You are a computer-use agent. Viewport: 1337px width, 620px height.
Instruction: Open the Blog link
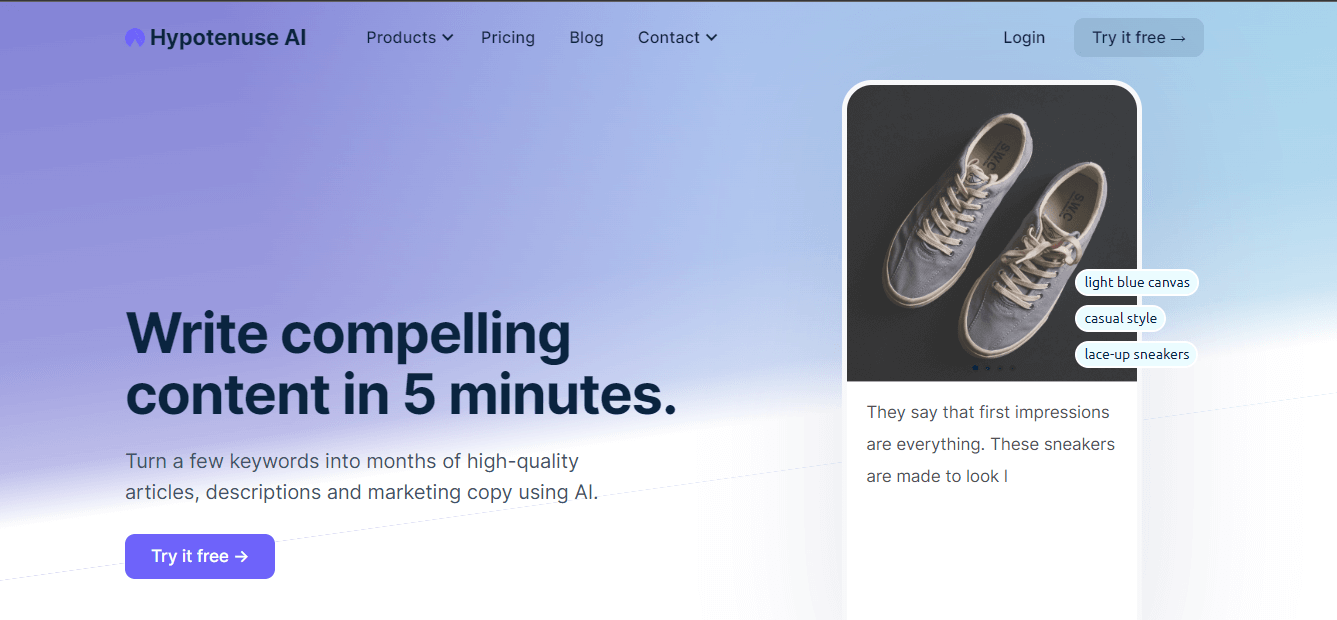click(586, 38)
